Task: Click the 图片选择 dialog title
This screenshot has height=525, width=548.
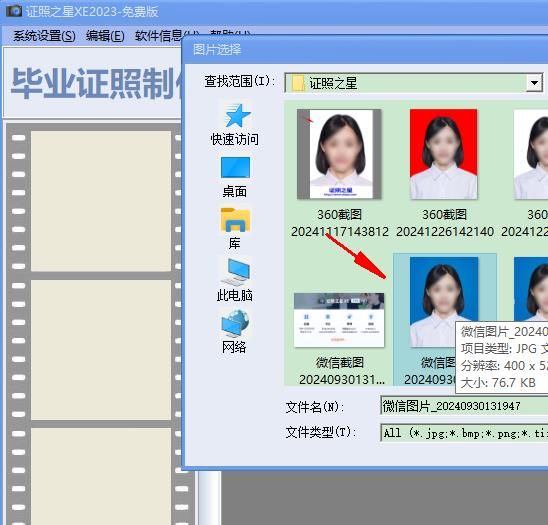Action: (217, 50)
